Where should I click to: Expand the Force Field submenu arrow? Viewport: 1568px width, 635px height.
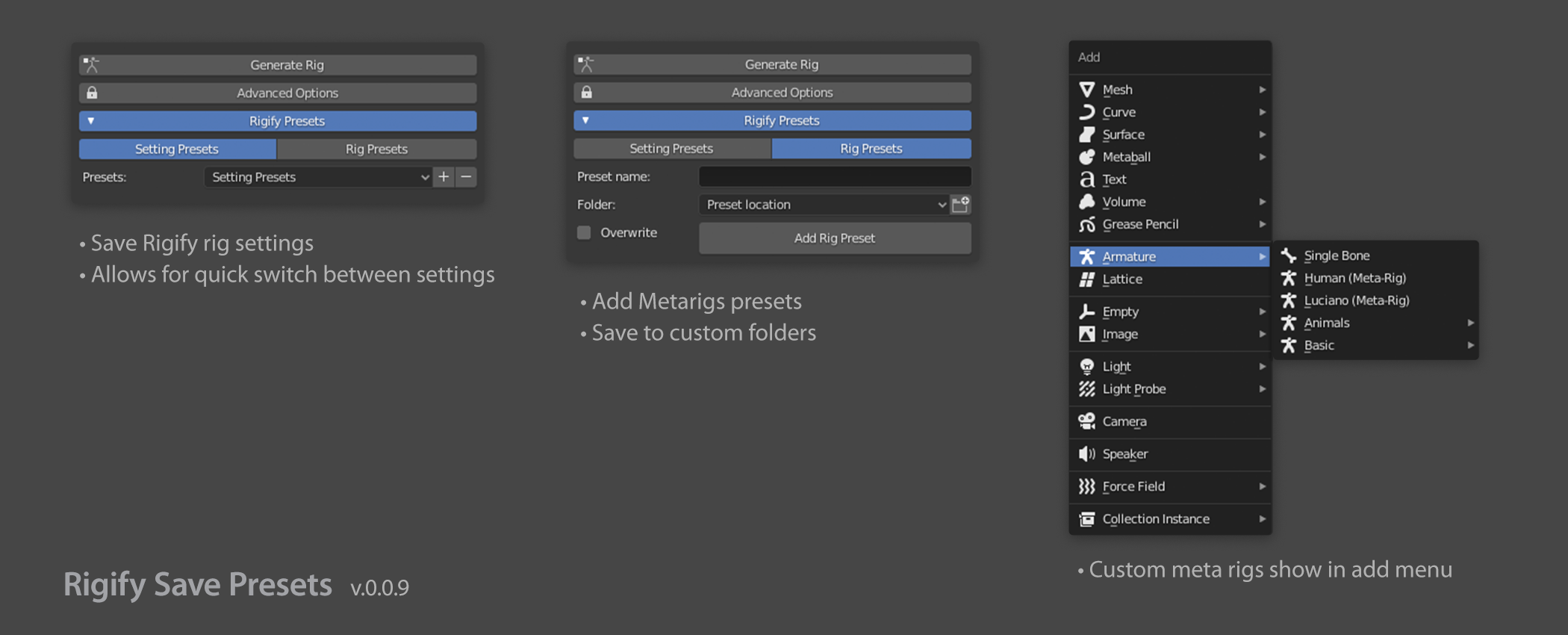(1262, 486)
